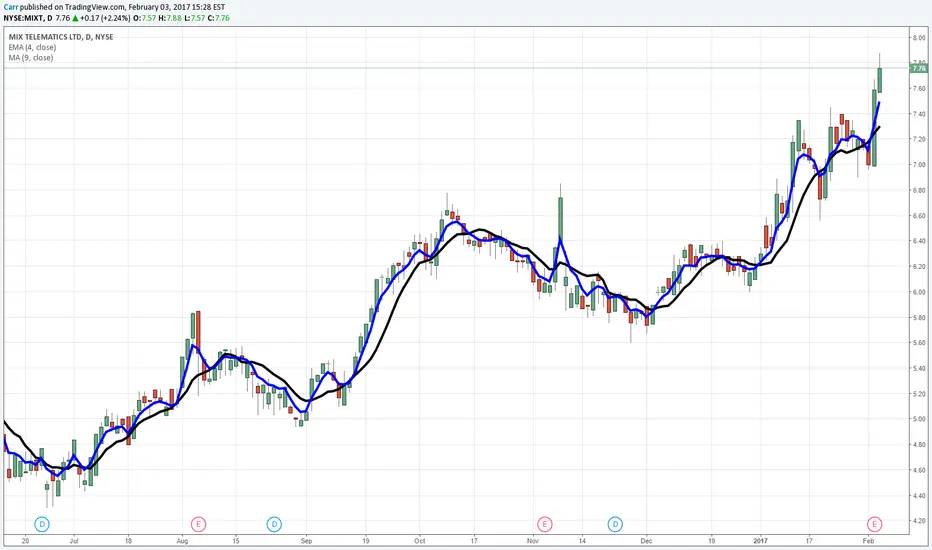The height and width of the screenshot is (550, 932).
Task: Click the 4.40 price axis label
Action: (x=919, y=495)
